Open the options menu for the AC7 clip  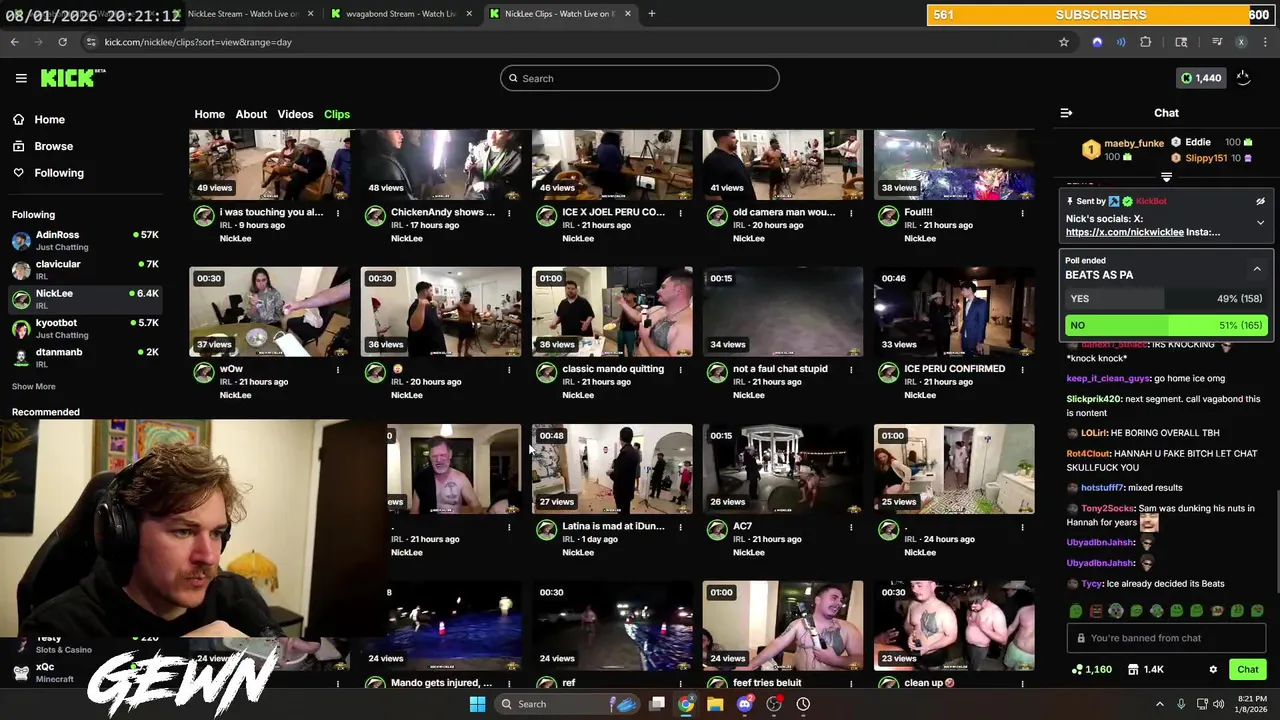[x=851, y=527]
